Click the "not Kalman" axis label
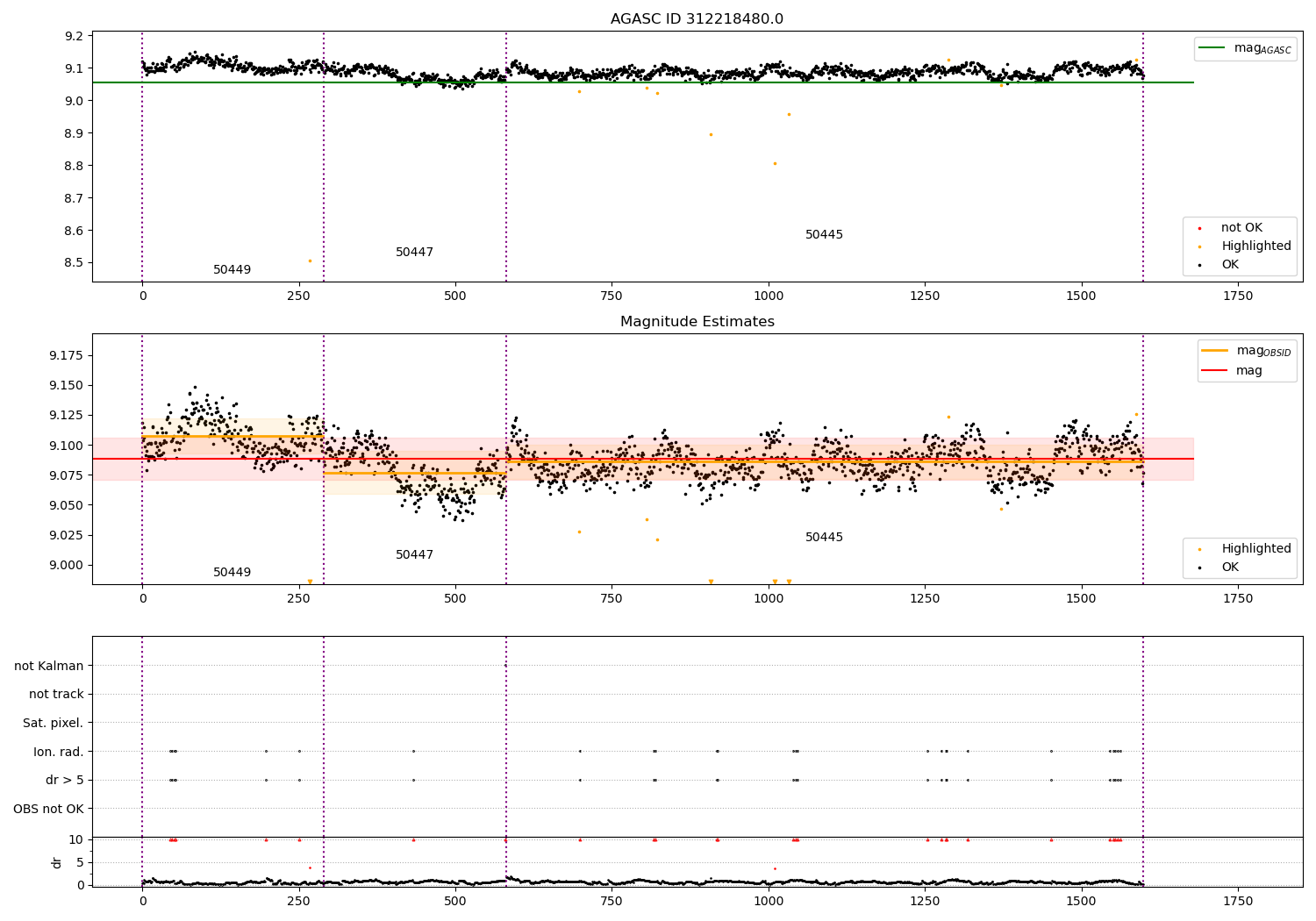Image resolution: width=1316 pixels, height=921 pixels. (x=49, y=666)
